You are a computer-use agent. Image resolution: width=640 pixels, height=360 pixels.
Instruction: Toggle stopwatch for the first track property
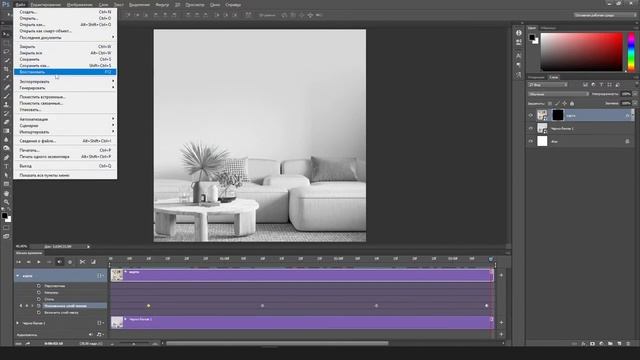pyautogui.click(x=39, y=286)
